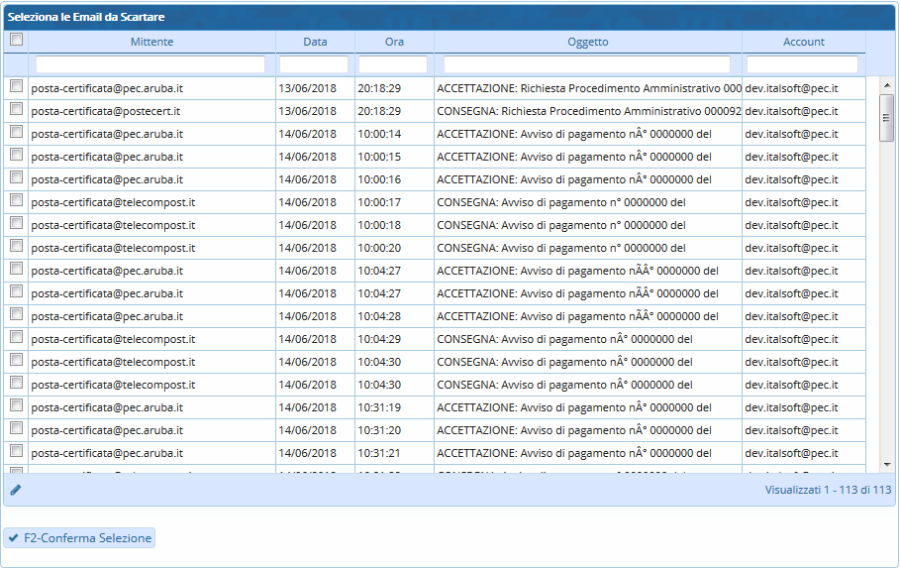This screenshot has height=569, width=900.
Task: Select checkbox for posta-certificata@postecert.it email
Action: coord(16,110)
